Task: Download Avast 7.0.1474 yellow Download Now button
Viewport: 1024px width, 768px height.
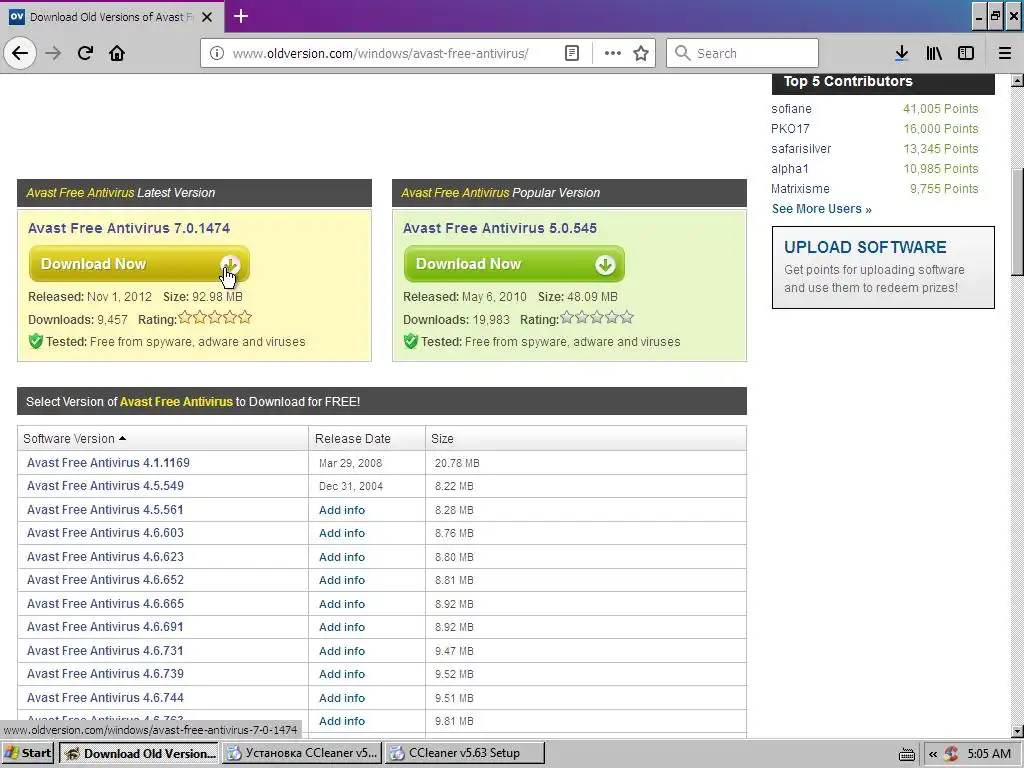Action: [x=139, y=264]
